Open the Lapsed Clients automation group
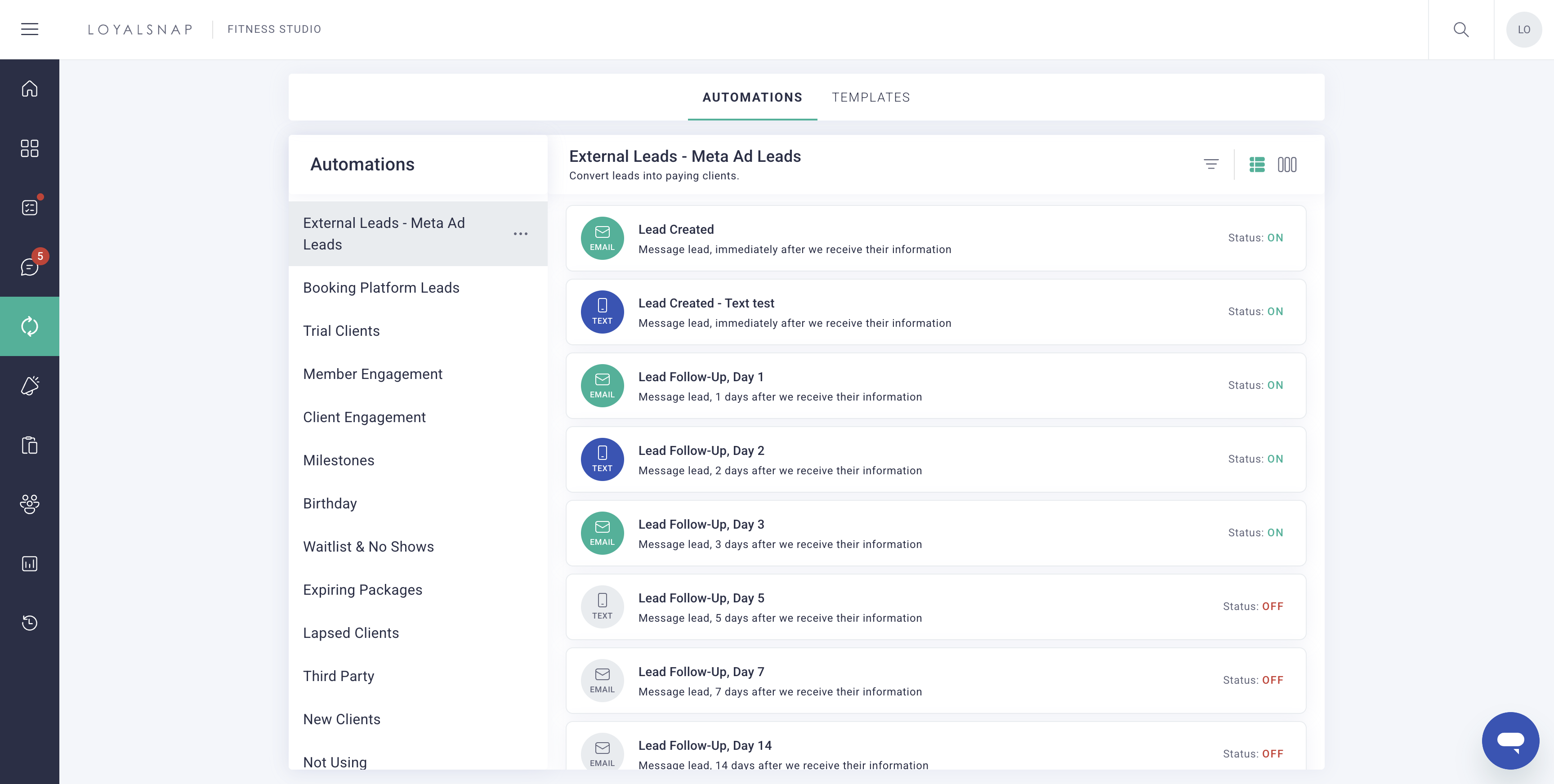Image resolution: width=1554 pixels, height=784 pixels. 351,633
